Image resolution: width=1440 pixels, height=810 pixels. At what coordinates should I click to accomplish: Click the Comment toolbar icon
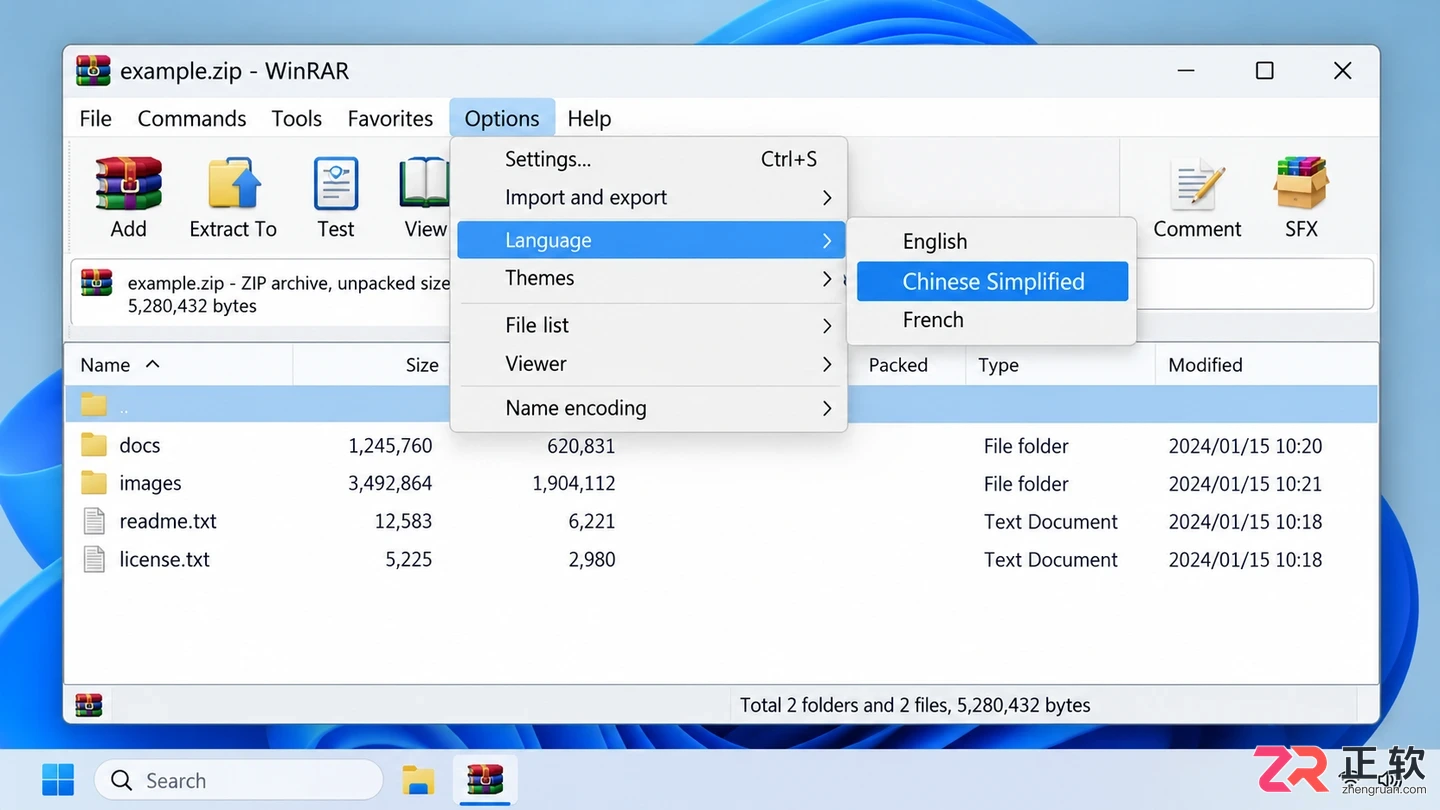pyautogui.click(x=1197, y=183)
